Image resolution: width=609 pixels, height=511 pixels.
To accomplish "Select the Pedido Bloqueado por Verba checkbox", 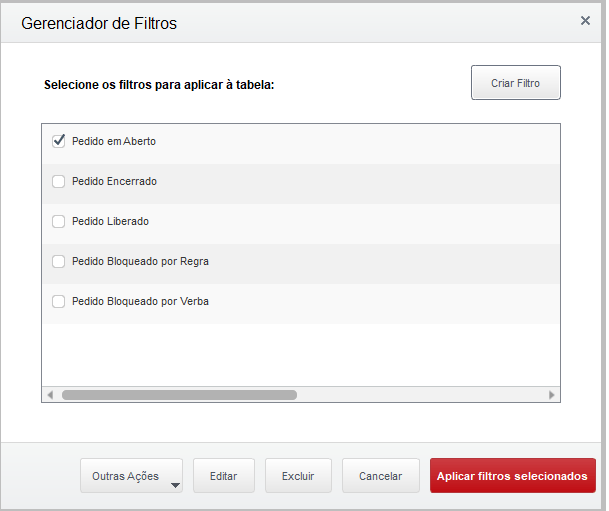I will point(59,301).
